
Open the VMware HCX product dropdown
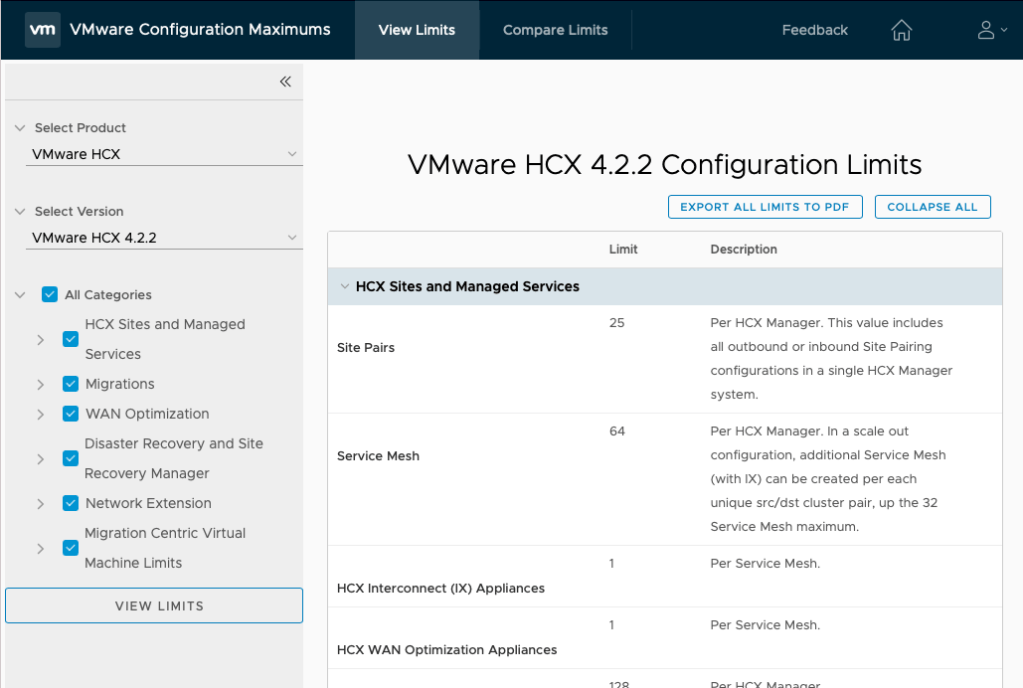click(x=164, y=155)
